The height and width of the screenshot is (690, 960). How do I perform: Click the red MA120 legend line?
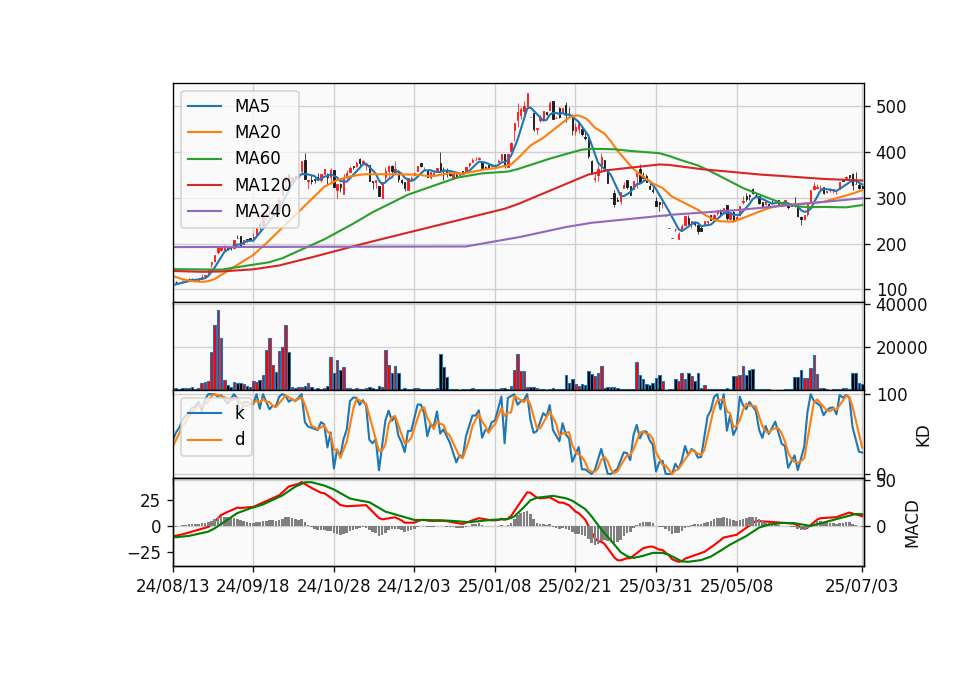204,185
